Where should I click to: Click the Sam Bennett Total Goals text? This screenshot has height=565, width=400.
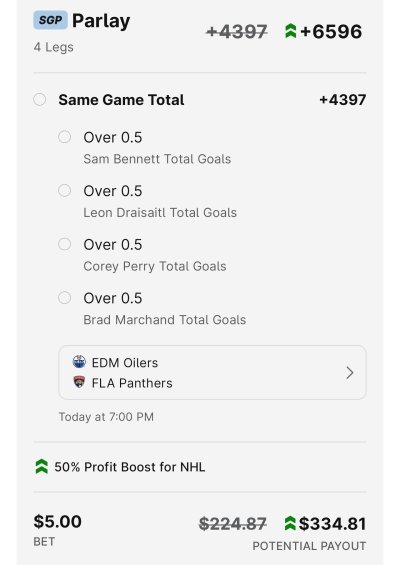pos(157,159)
